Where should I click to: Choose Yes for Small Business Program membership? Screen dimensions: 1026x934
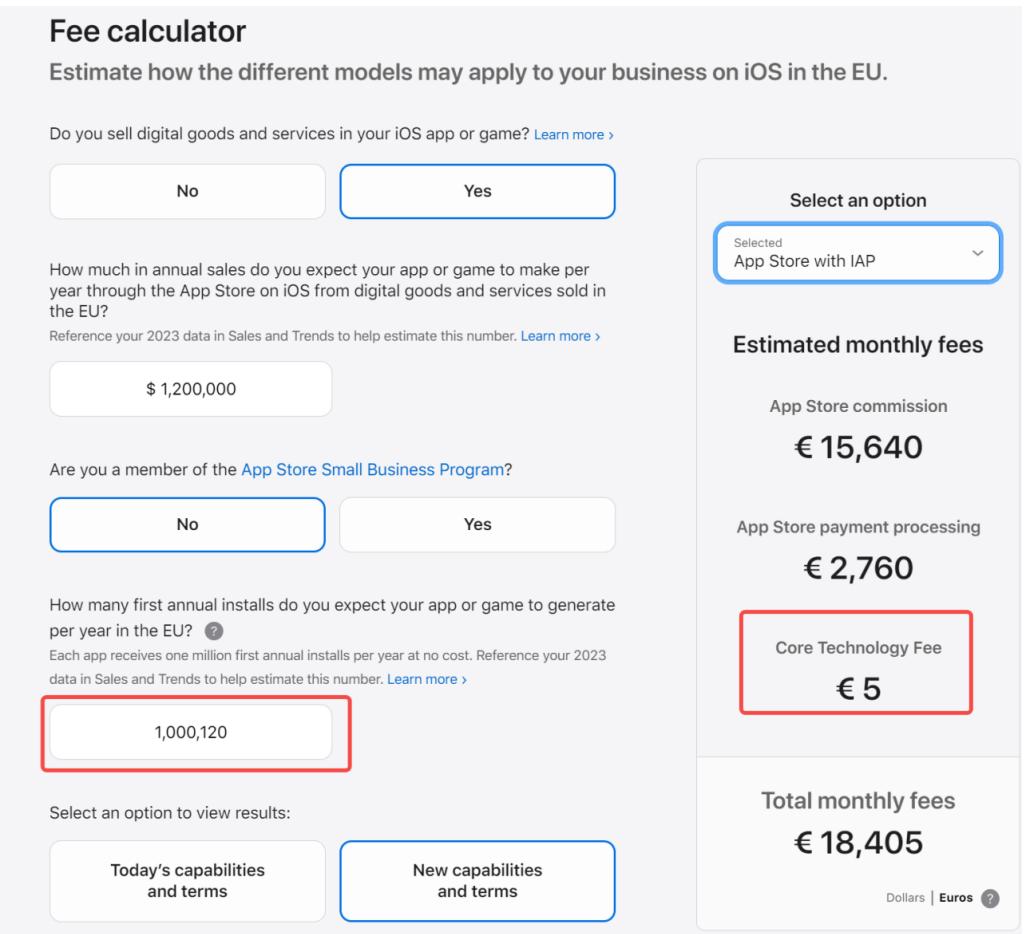click(477, 524)
